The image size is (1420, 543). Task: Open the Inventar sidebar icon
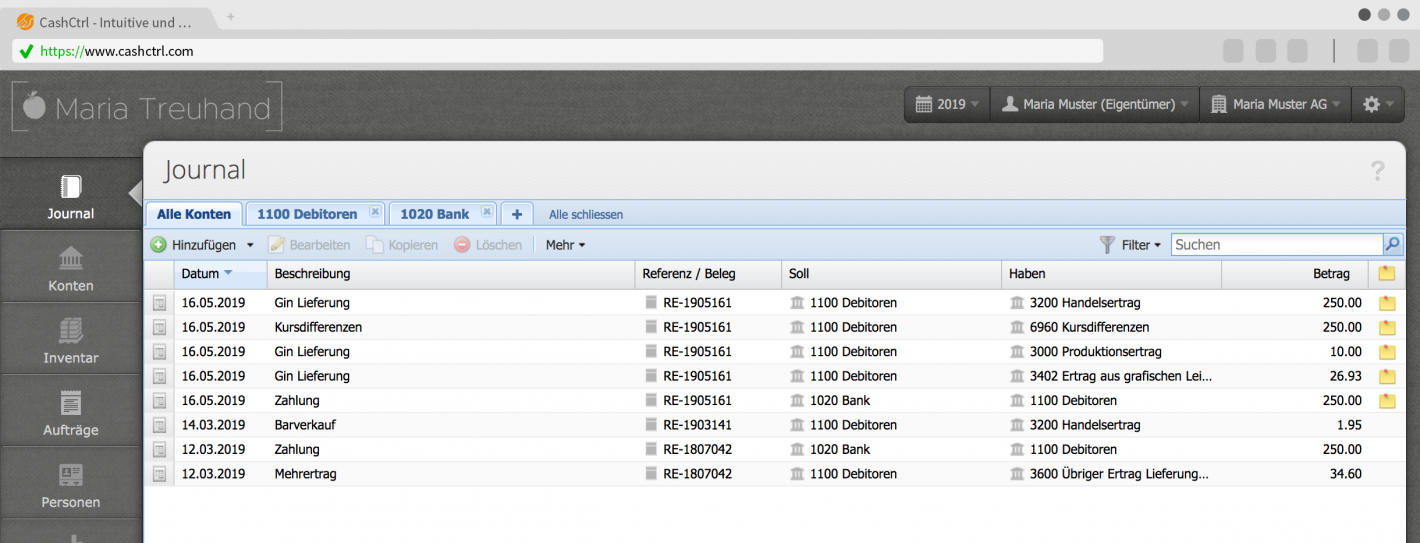70,340
